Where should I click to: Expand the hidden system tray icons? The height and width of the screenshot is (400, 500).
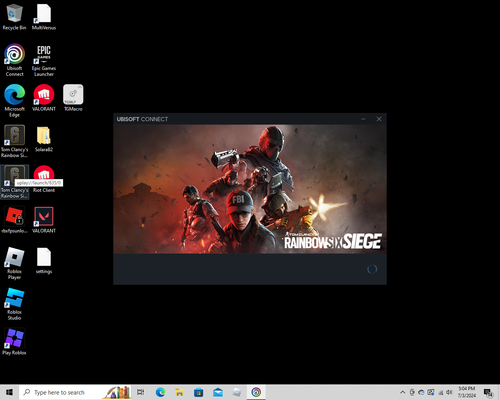(x=402, y=392)
